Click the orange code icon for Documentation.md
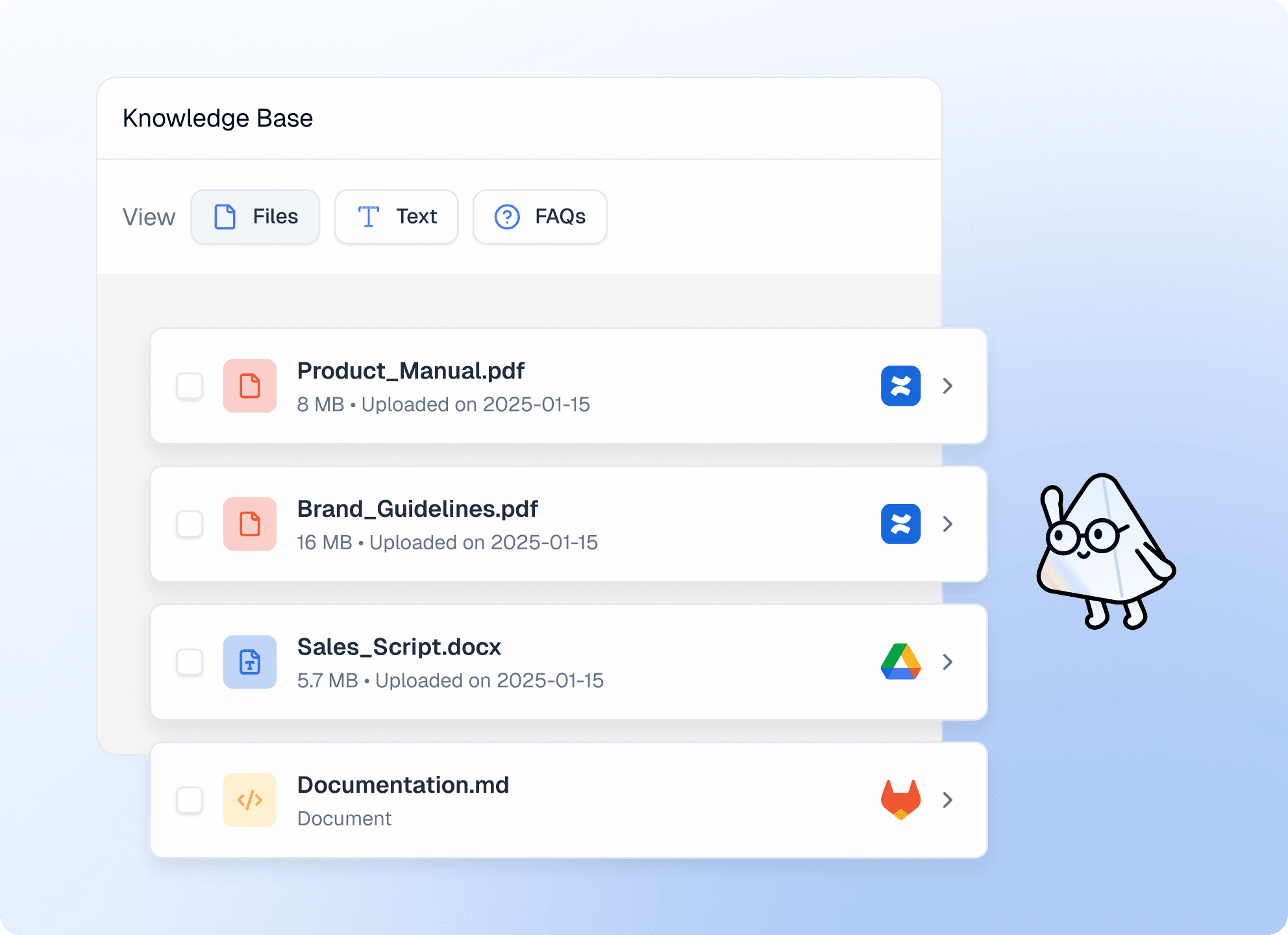 (x=250, y=799)
